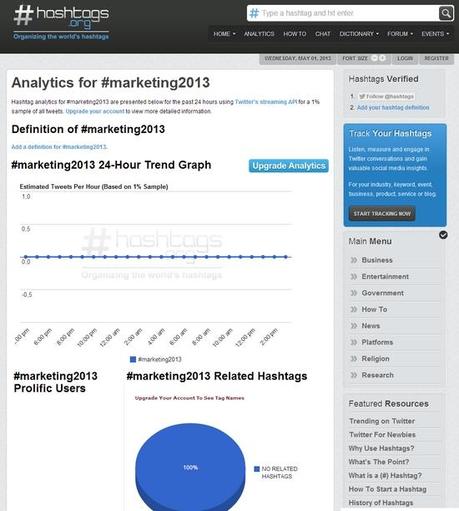Image resolution: width=459 pixels, height=511 pixels.
Task: Increase font size with plus button
Action: point(382,58)
